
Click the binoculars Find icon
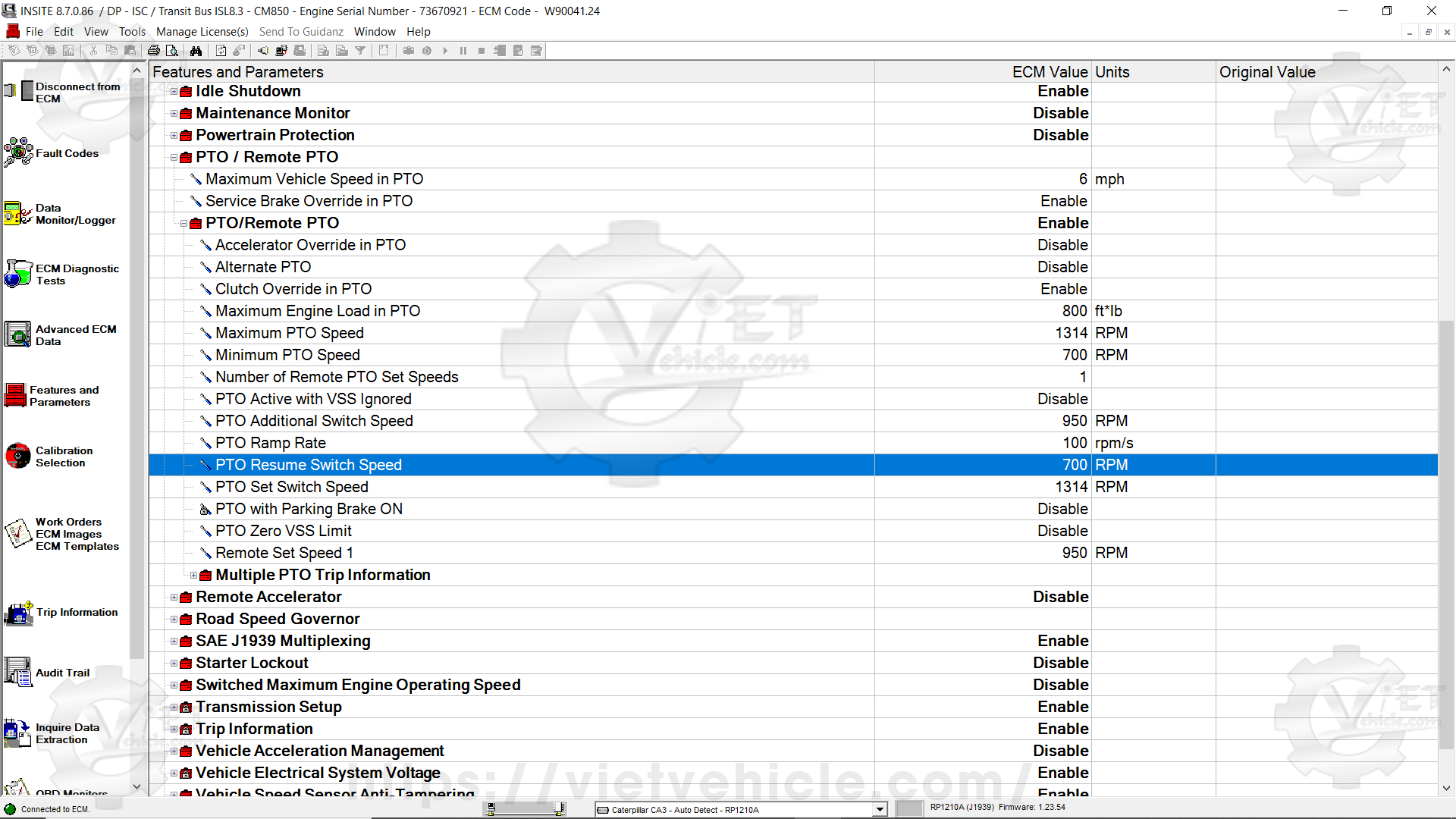[x=196, y=51]
